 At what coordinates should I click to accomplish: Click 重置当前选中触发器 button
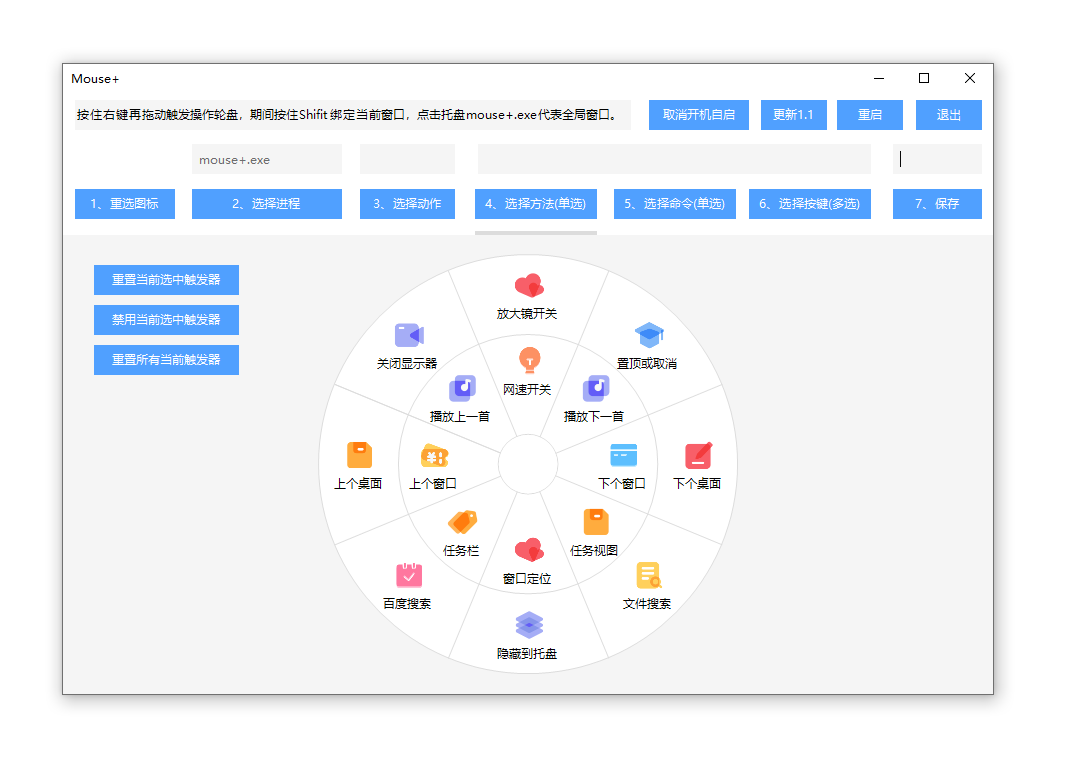click(166, 280)
